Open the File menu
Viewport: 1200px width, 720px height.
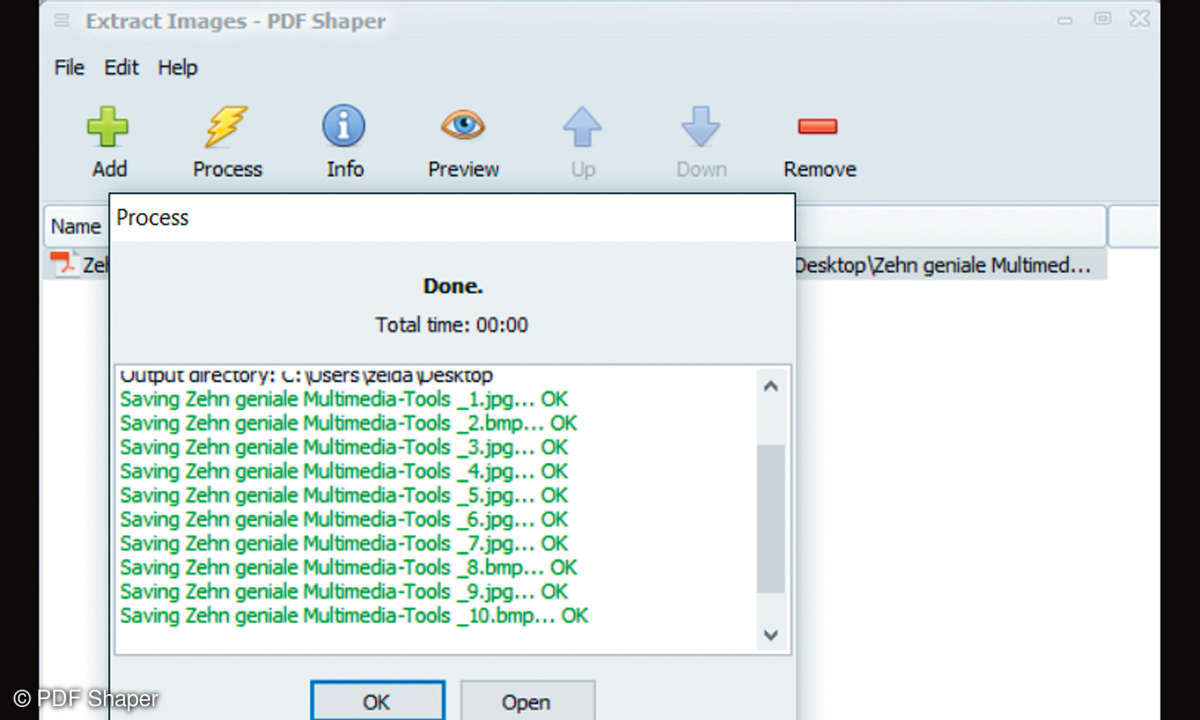(69, 68)
